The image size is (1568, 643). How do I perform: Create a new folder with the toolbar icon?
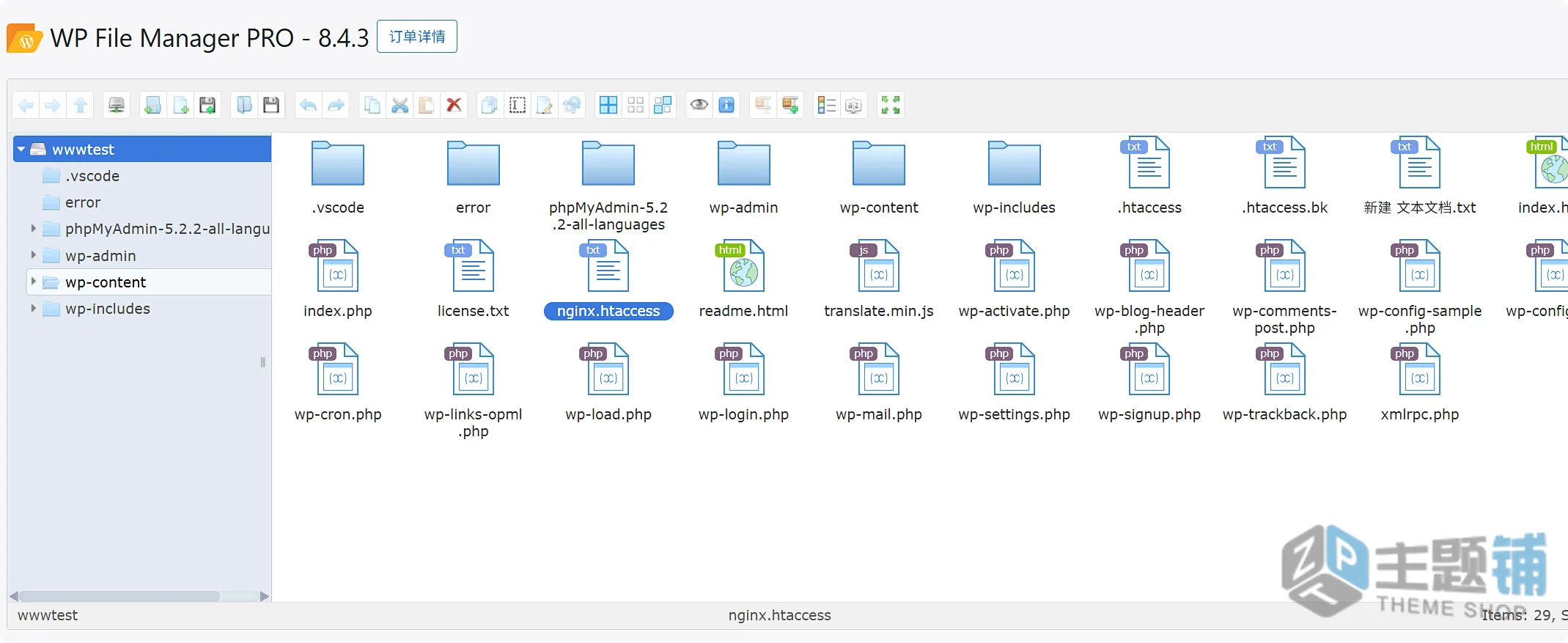[153, 106]
